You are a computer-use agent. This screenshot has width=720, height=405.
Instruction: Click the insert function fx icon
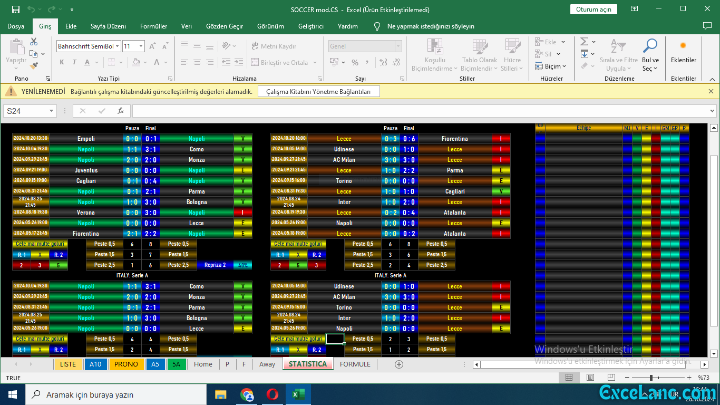[120, 111]
